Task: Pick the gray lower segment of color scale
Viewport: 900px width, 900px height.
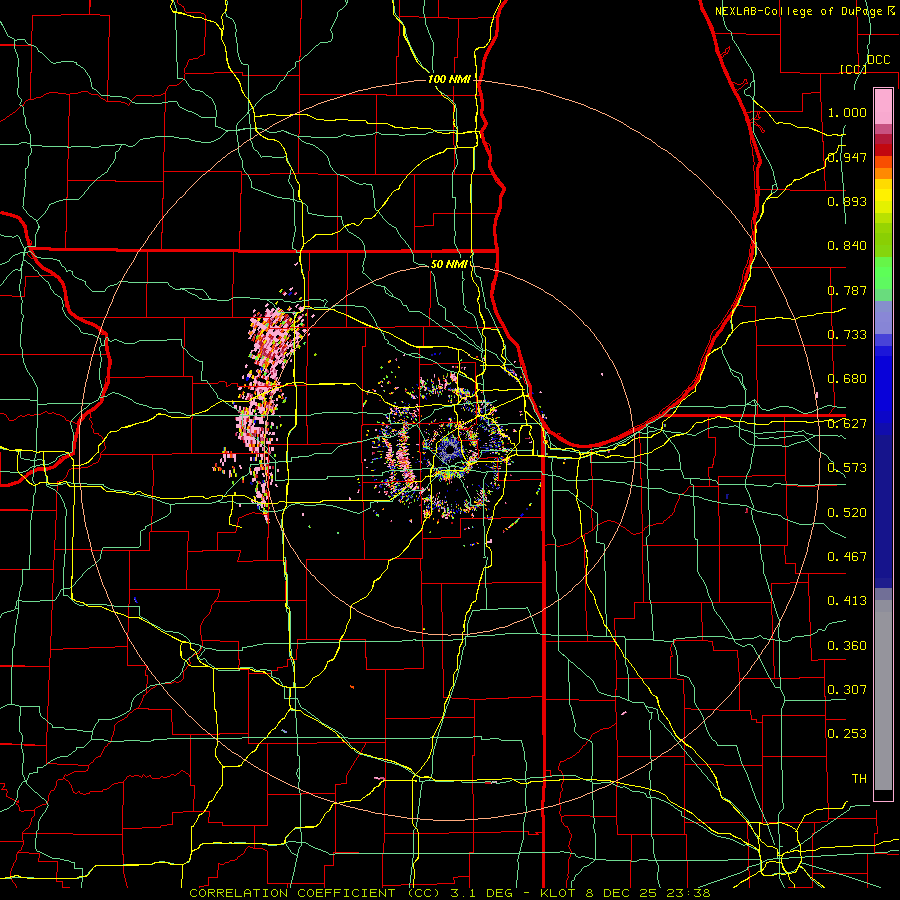Action: click(883, 695)
